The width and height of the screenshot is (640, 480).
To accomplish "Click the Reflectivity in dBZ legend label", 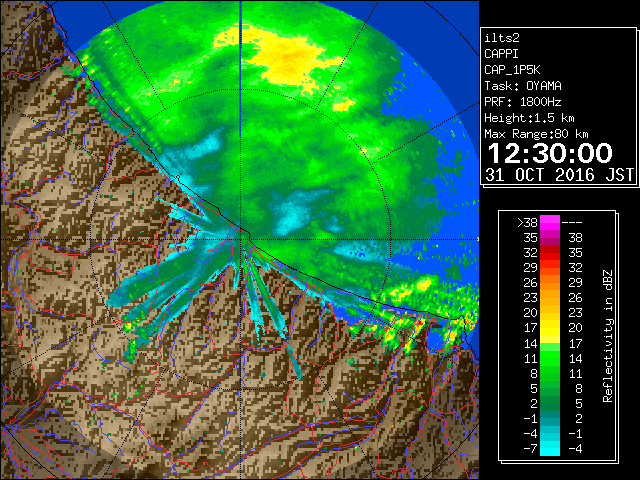I will (x=608, y=336).
